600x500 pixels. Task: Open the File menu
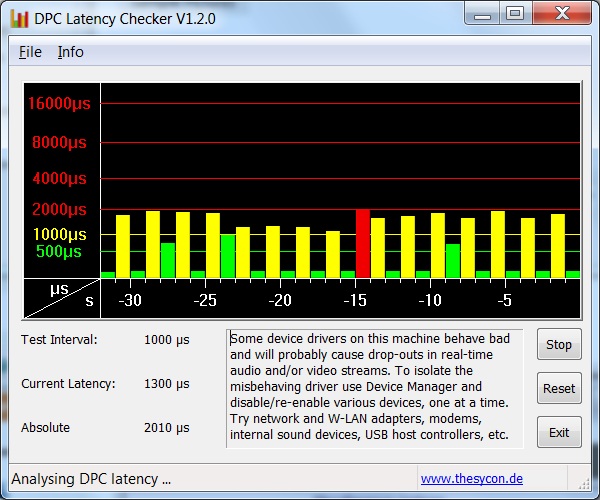pos(30,52)
